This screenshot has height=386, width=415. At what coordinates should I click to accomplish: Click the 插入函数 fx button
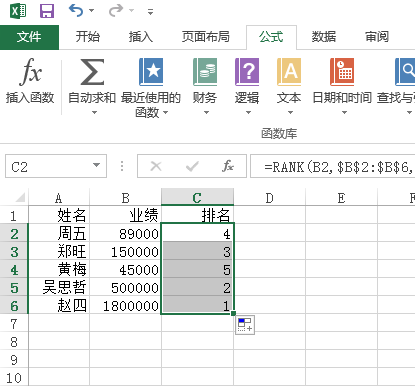click(30, 81)
